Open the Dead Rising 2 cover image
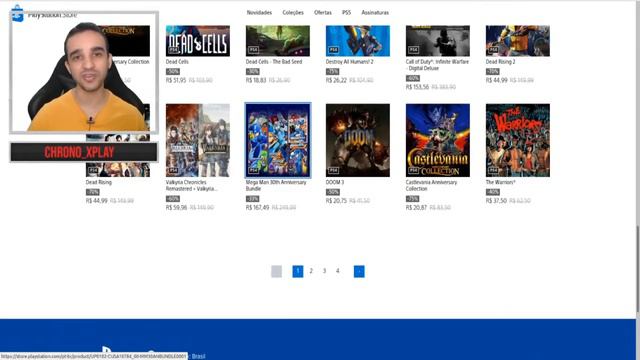640x360 pixels. click(518, 41)
